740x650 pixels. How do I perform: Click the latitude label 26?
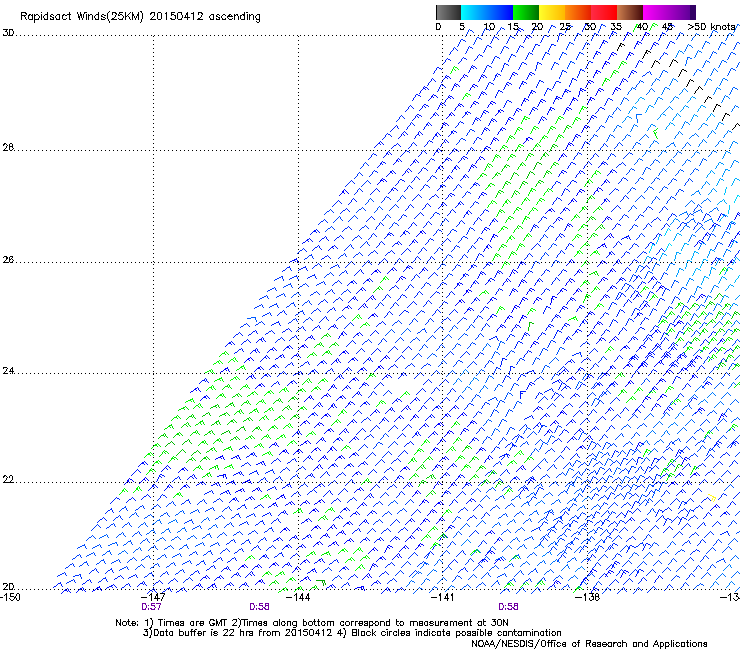click(x=8, y=260)
